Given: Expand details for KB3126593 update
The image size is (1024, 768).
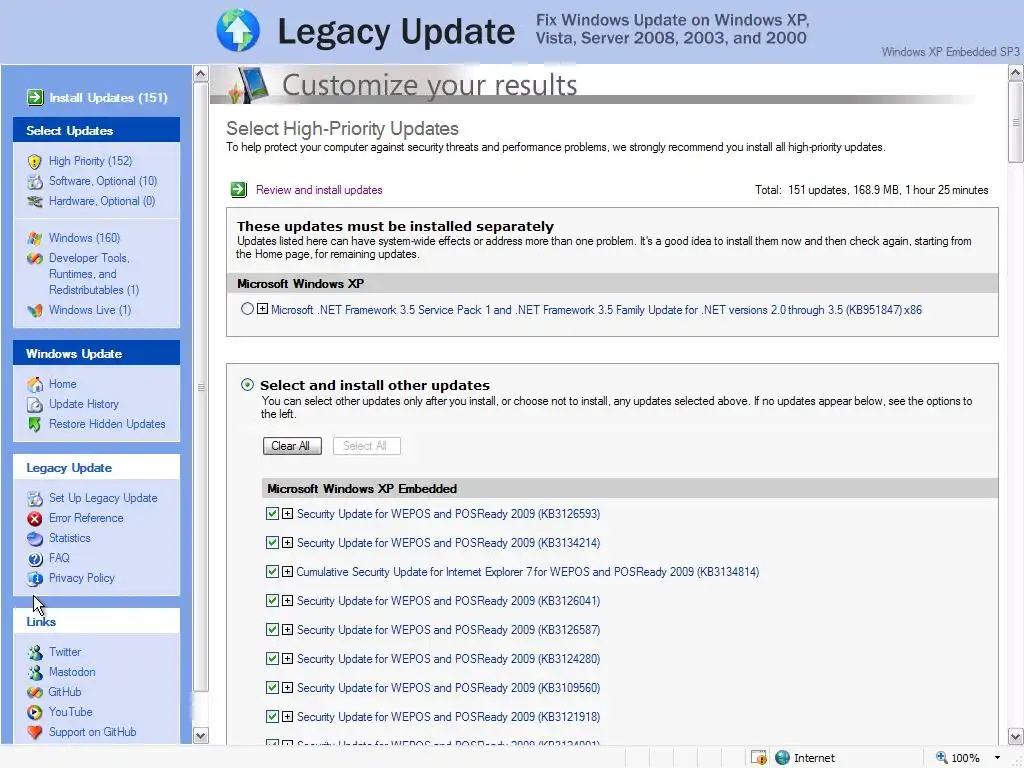Looking at the screenshot, I should (287, 514).
